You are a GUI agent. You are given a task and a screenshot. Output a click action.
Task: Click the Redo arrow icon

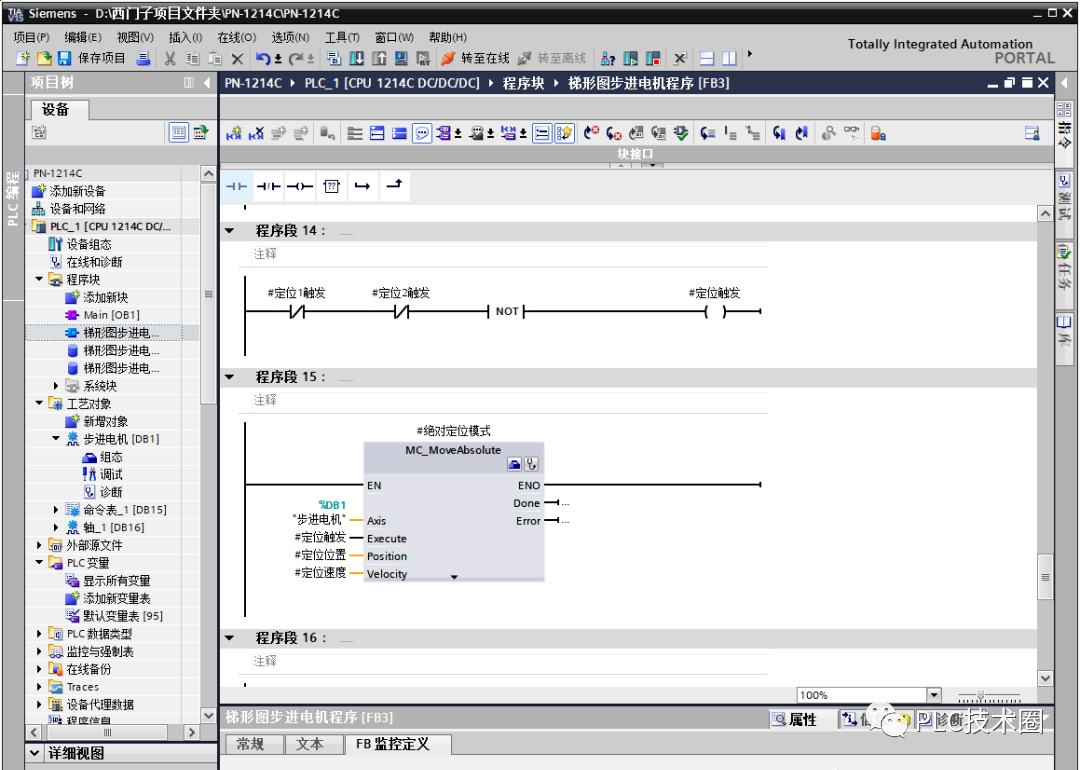[295, 59]
